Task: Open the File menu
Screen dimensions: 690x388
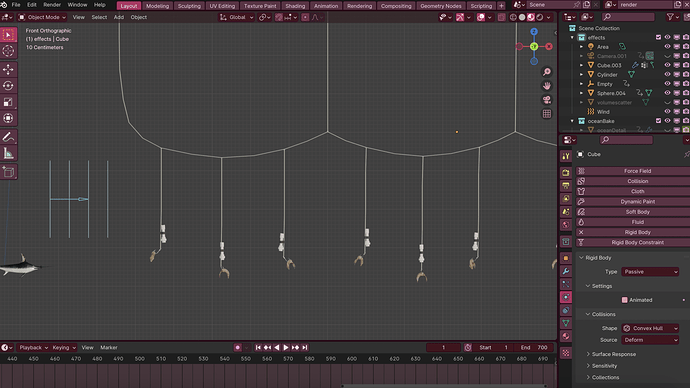Action: (16, 5)
